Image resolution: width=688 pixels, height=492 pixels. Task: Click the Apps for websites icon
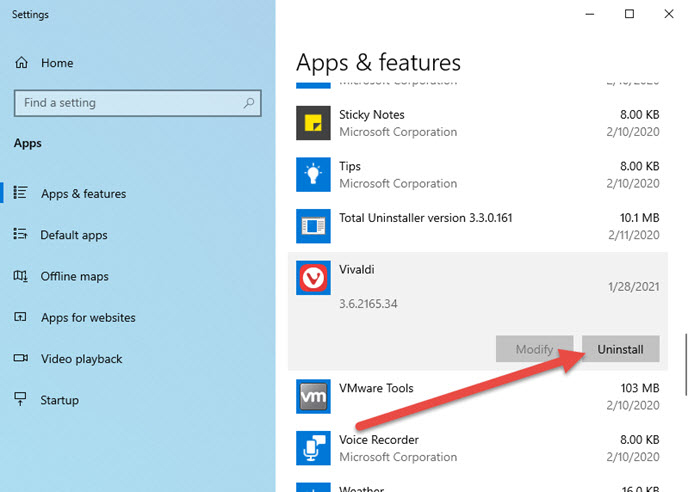click(20, 317)
